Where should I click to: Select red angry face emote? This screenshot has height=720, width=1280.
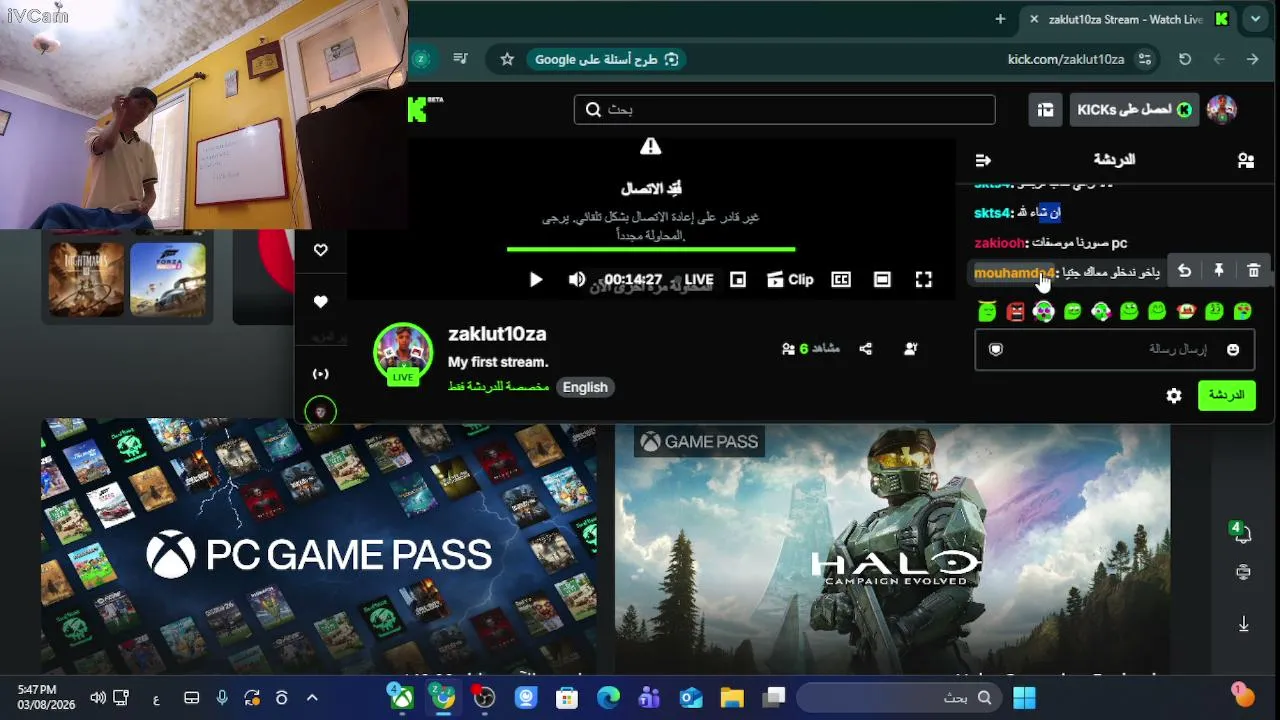pos(1016,312)
